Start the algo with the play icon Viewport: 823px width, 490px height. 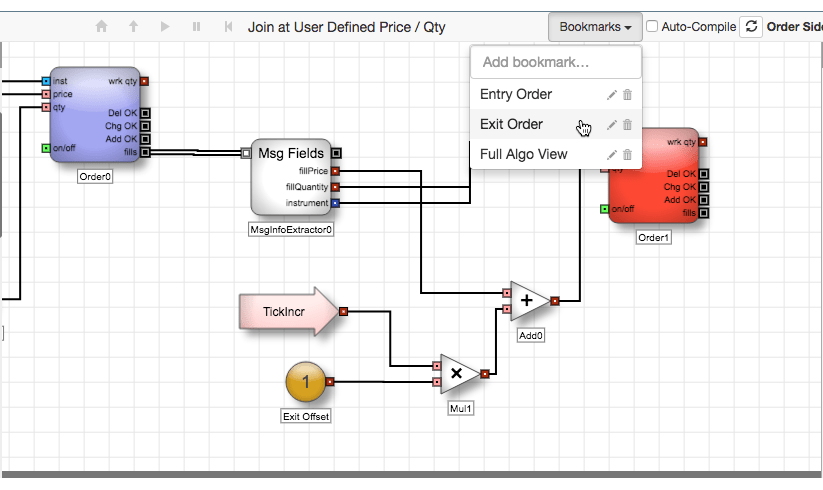[165, 26]
